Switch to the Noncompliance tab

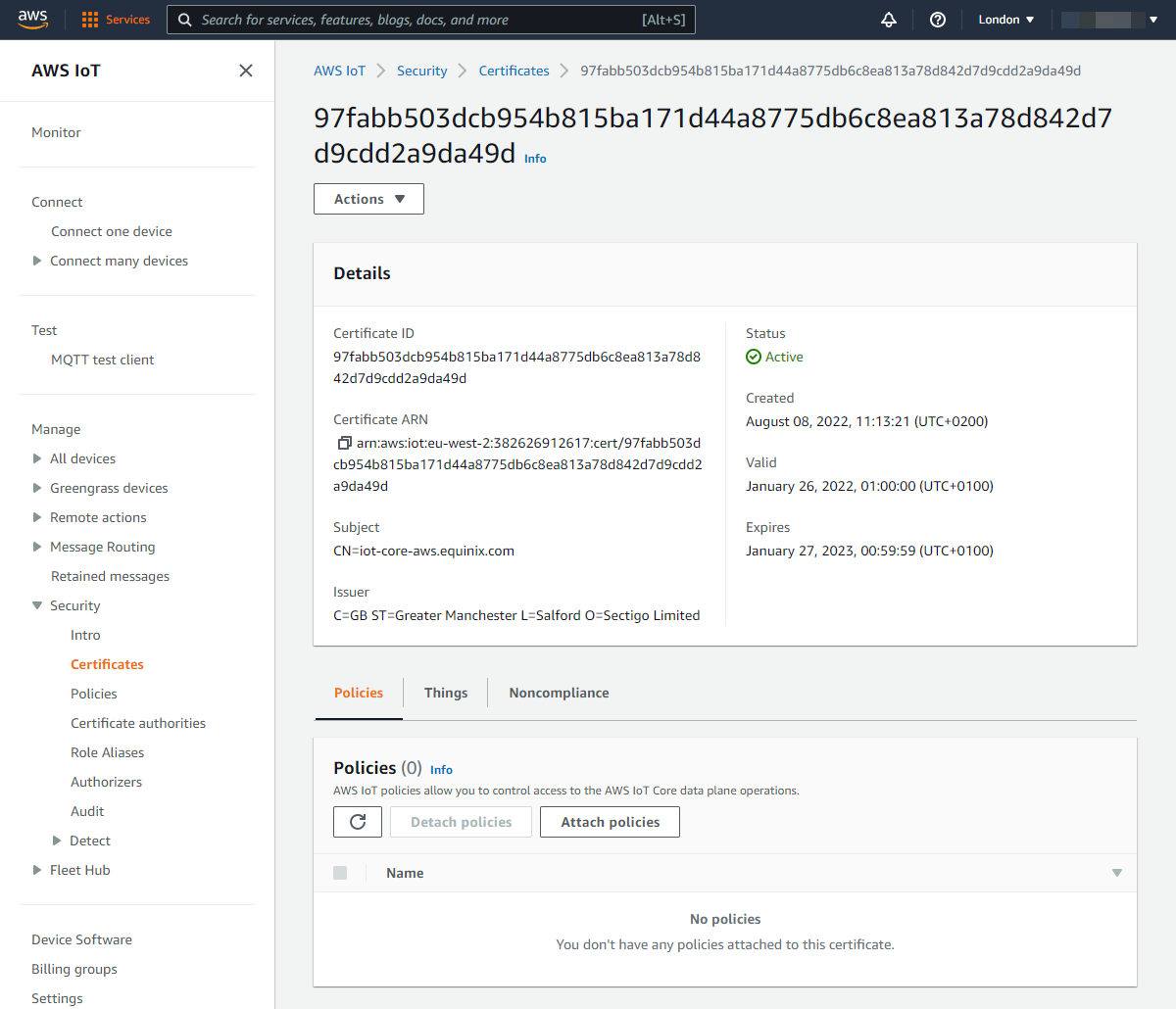pos(559,693)
